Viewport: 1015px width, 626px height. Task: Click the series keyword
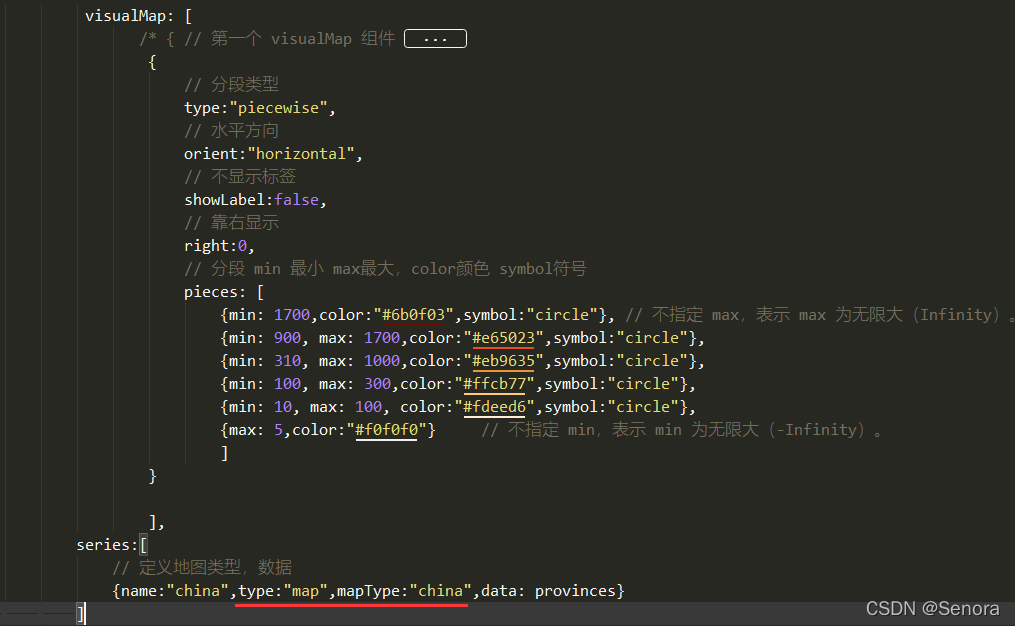[104, 545]
